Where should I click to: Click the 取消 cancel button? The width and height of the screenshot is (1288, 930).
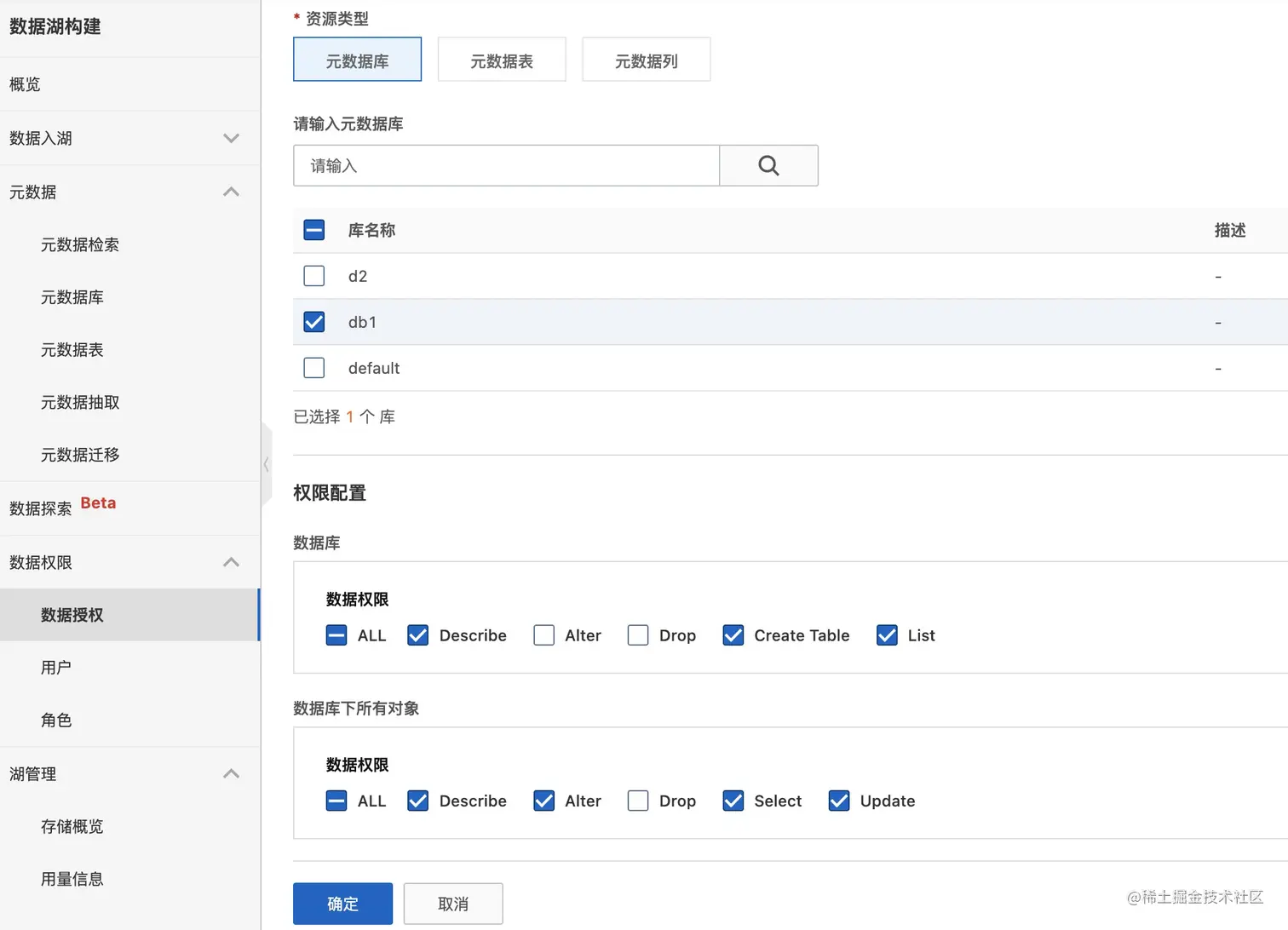click(453, 904)
